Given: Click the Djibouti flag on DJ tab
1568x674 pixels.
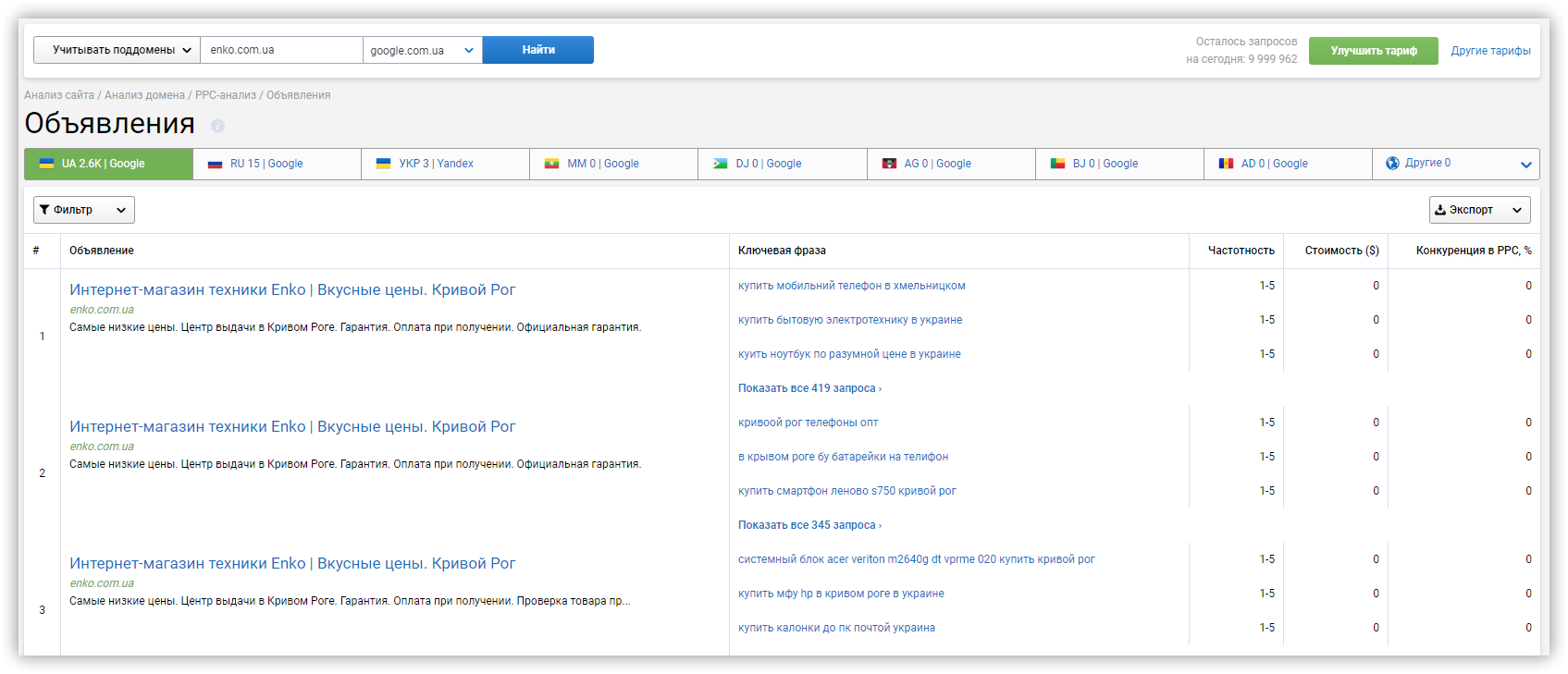Looking at the screenshot, I should [720, 164].
